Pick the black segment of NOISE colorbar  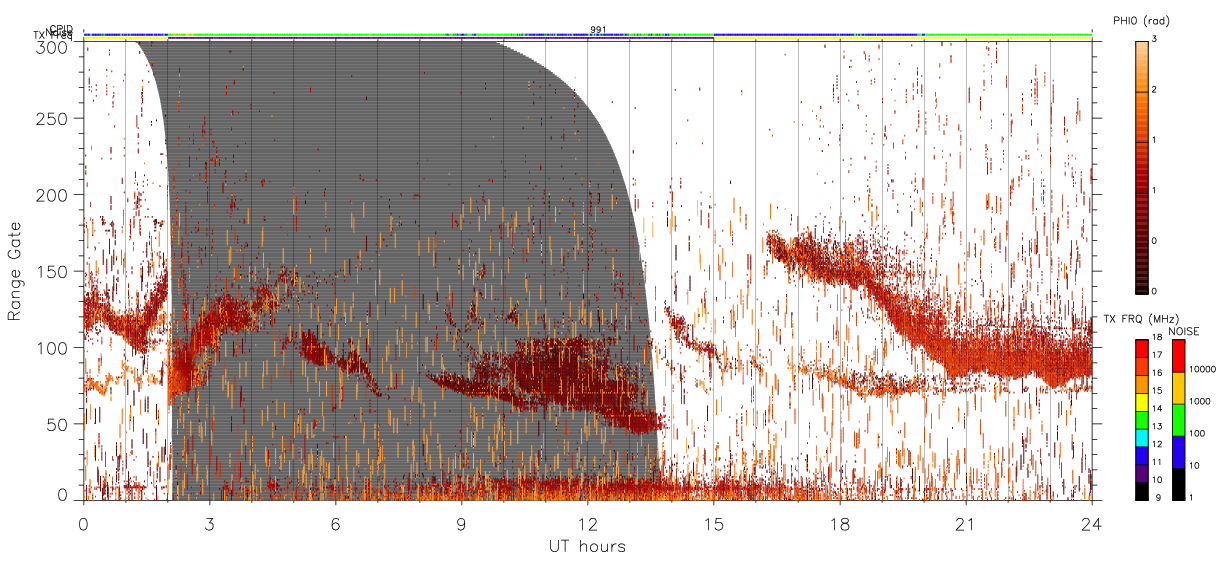coord(1179,484)
